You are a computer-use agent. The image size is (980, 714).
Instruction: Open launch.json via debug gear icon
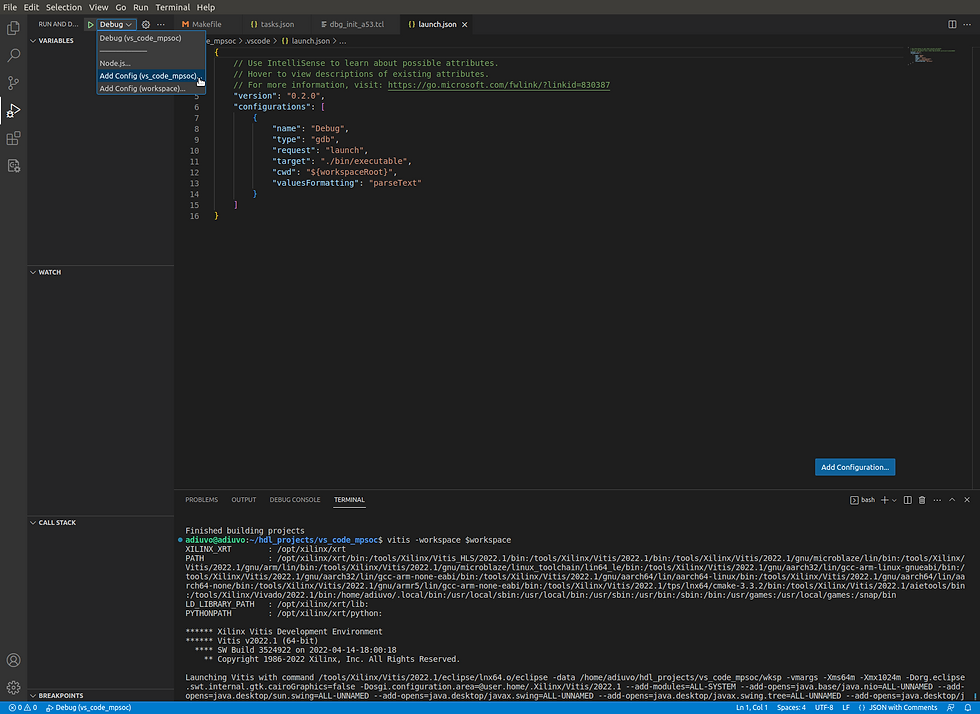coord(146,24)
